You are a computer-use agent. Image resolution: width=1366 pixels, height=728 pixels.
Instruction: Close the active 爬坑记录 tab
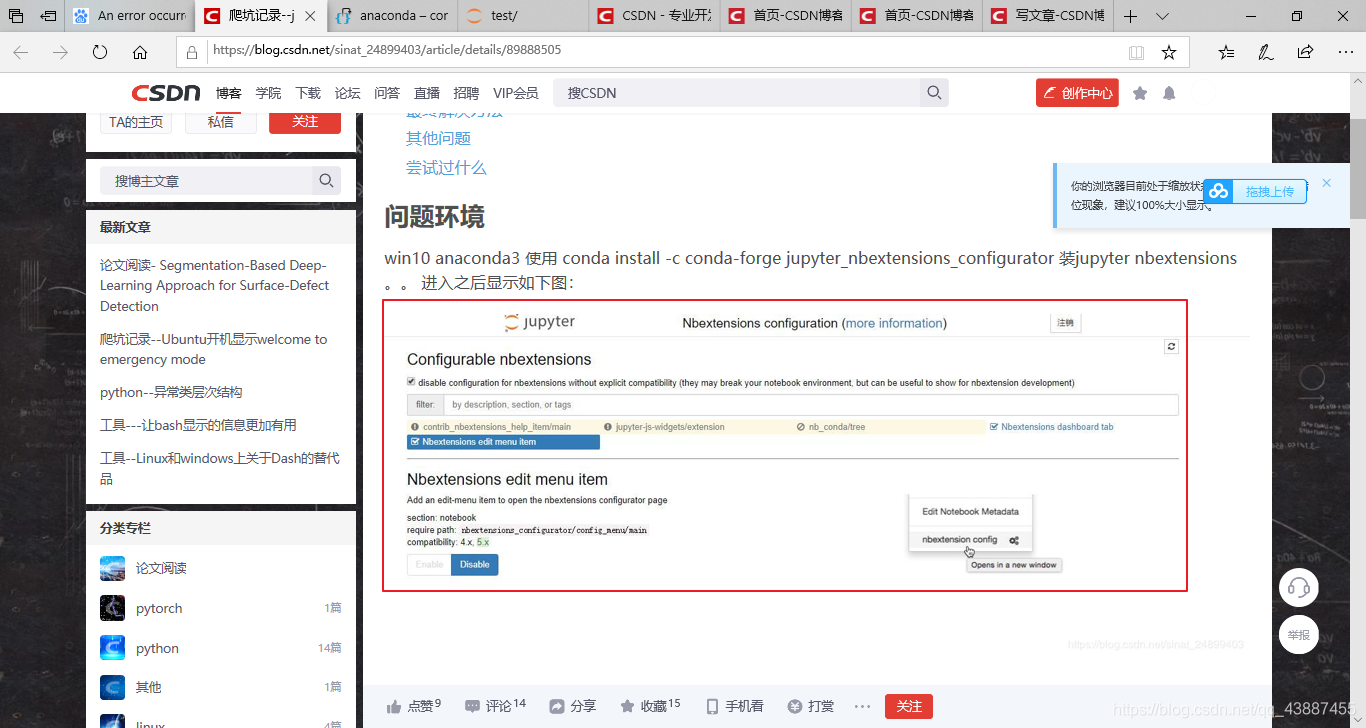[310, 16]
